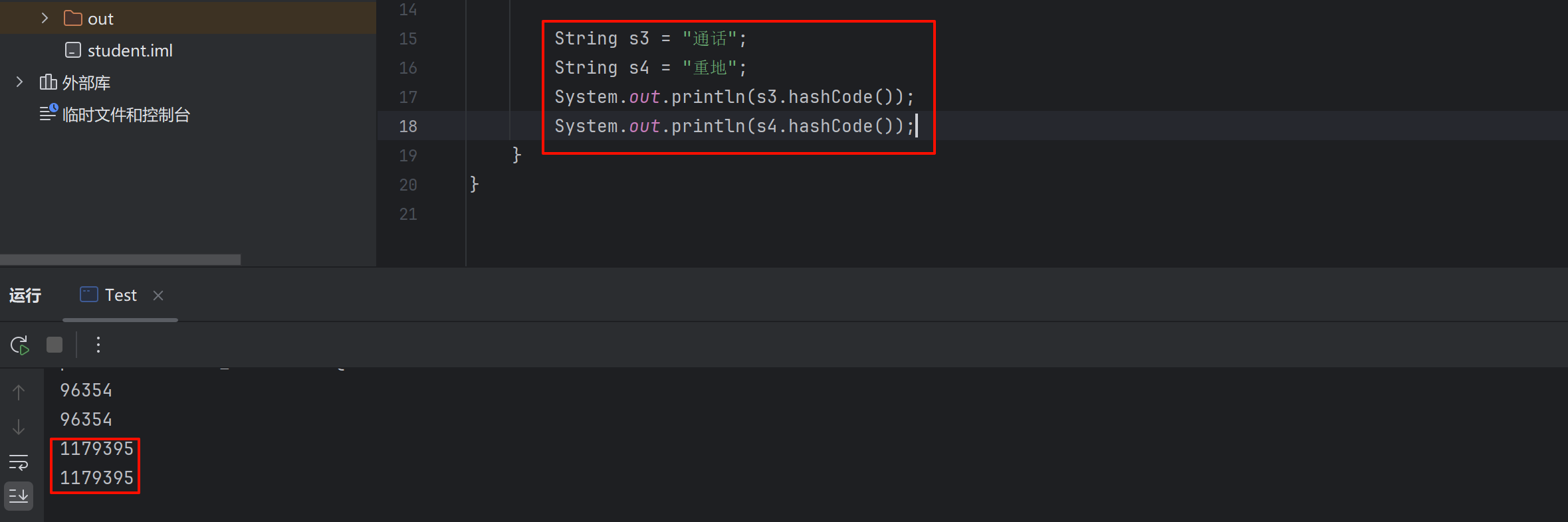Click the Stop process button
Image resolution: width=1568 pixels, height=522 pixels.
click(55, 345)
